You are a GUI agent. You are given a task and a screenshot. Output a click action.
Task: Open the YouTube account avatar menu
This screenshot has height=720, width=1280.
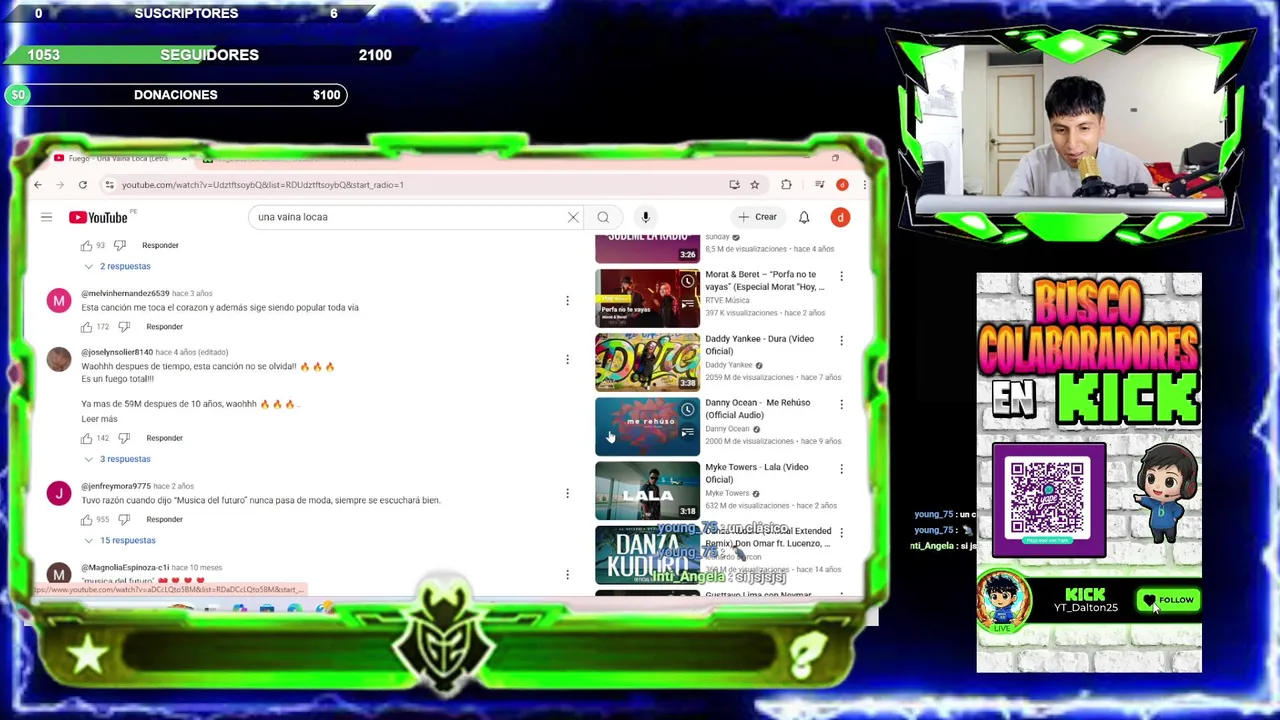pyautogui.click(x=840, y=217)
